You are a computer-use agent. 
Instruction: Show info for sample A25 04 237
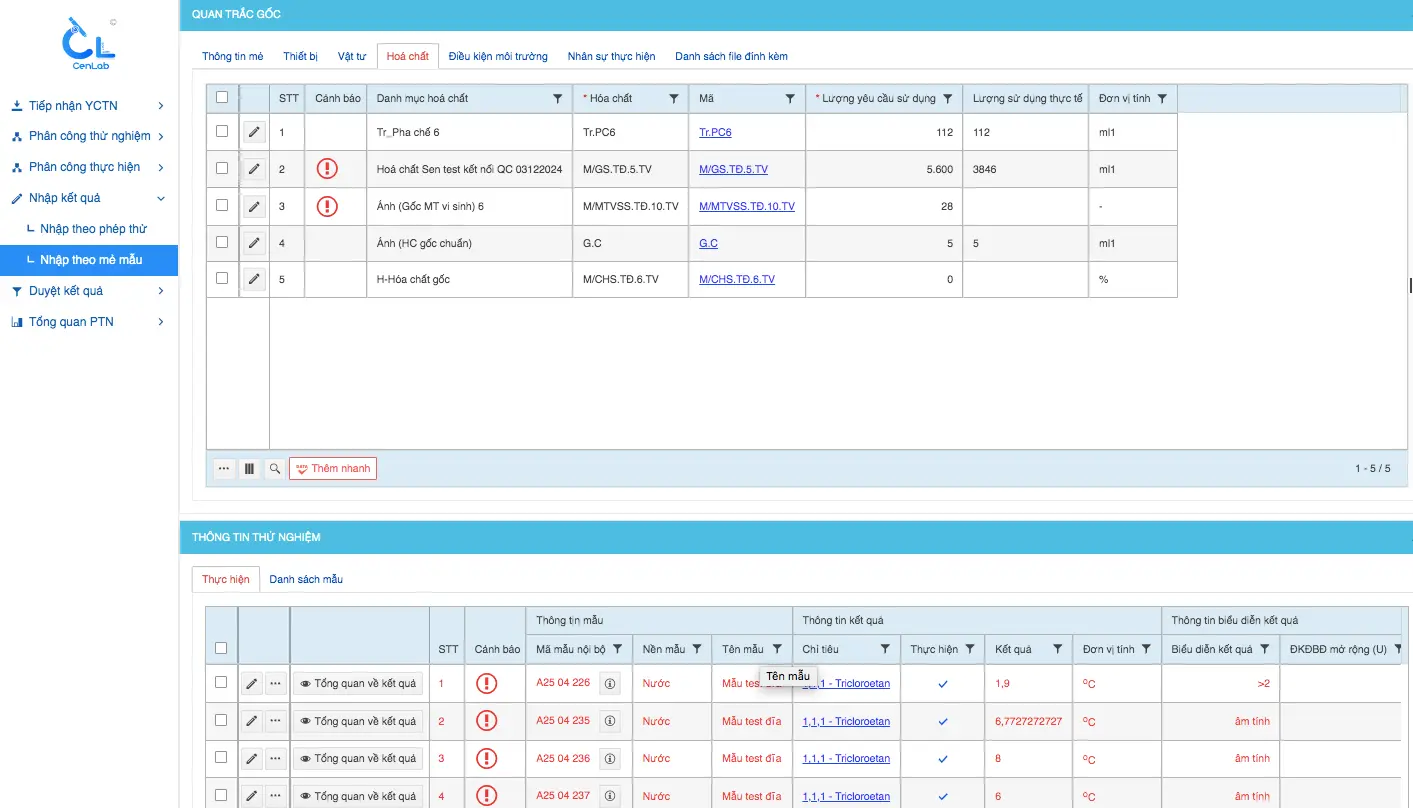pos(610,796)
